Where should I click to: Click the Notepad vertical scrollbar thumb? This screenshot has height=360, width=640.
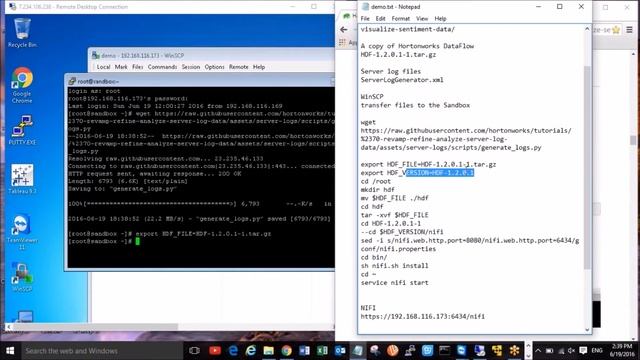[x=587, y=167]
